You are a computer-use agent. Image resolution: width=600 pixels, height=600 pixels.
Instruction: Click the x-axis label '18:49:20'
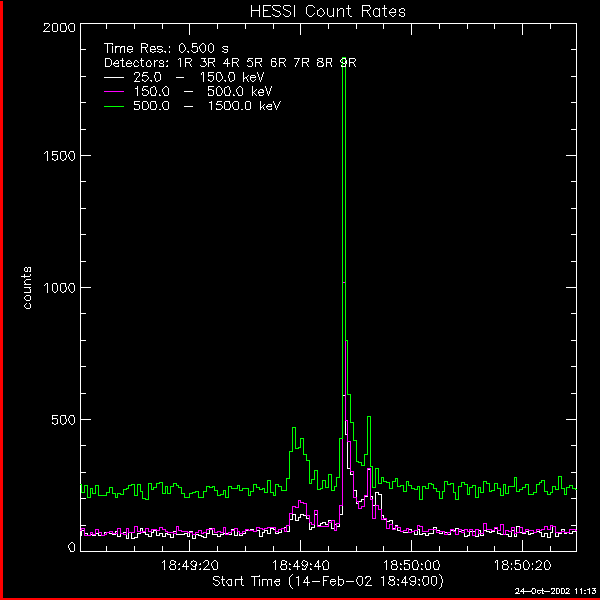[x=189, y=565]
